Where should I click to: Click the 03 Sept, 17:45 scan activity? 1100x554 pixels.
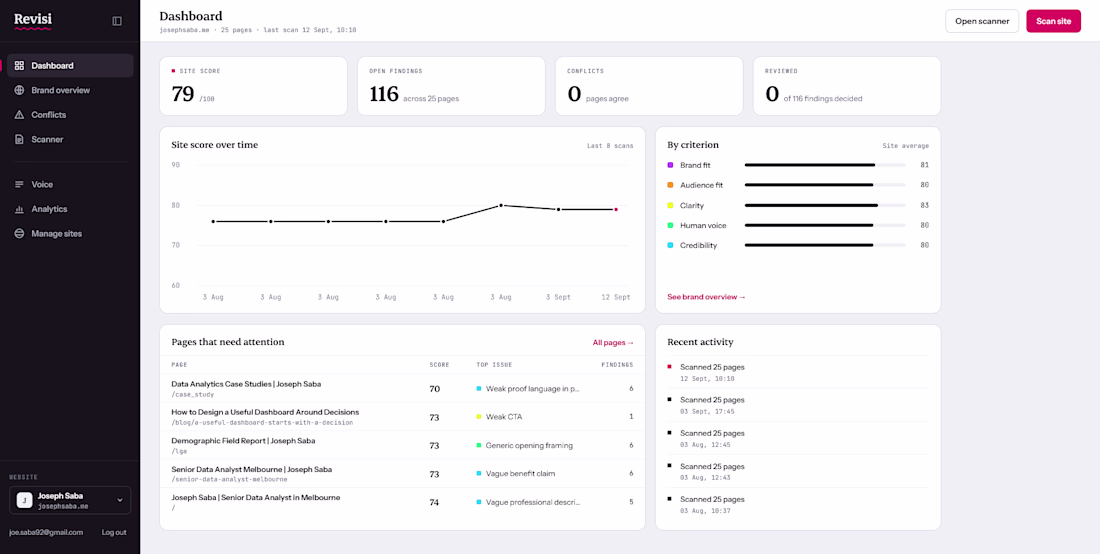click(798, 405)
